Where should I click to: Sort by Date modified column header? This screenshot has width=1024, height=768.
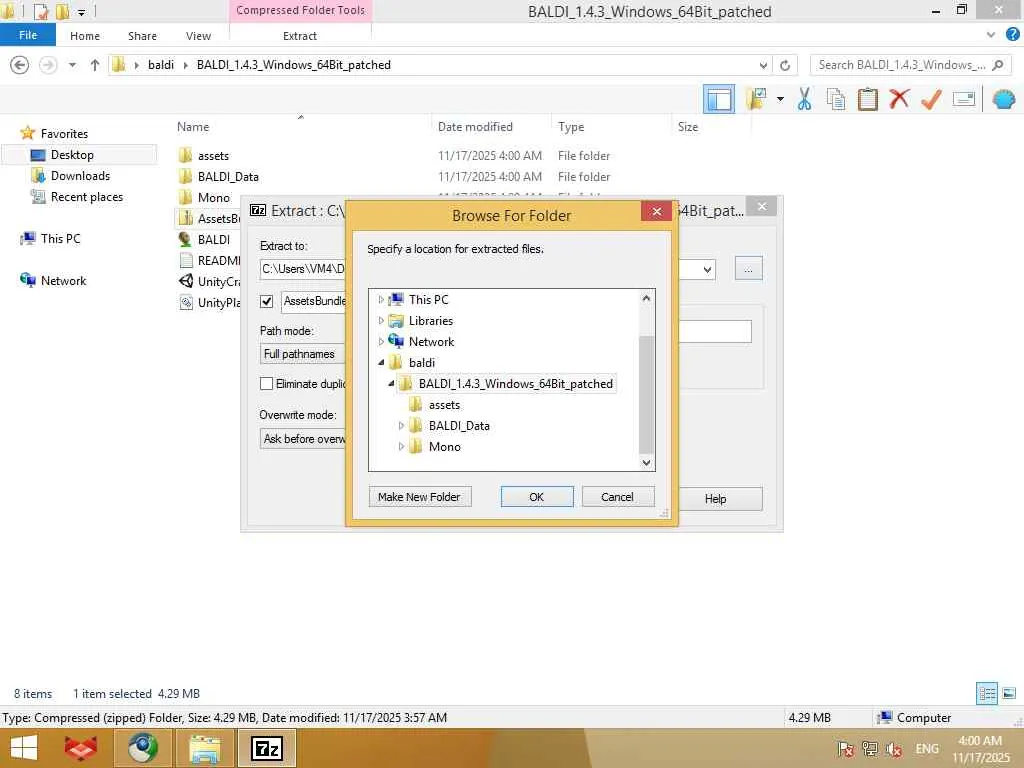coord(475,127)
